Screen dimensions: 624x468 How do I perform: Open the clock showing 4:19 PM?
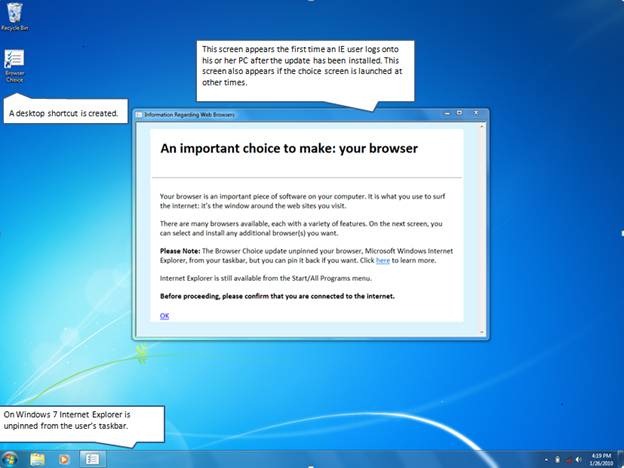pos(601,459)
